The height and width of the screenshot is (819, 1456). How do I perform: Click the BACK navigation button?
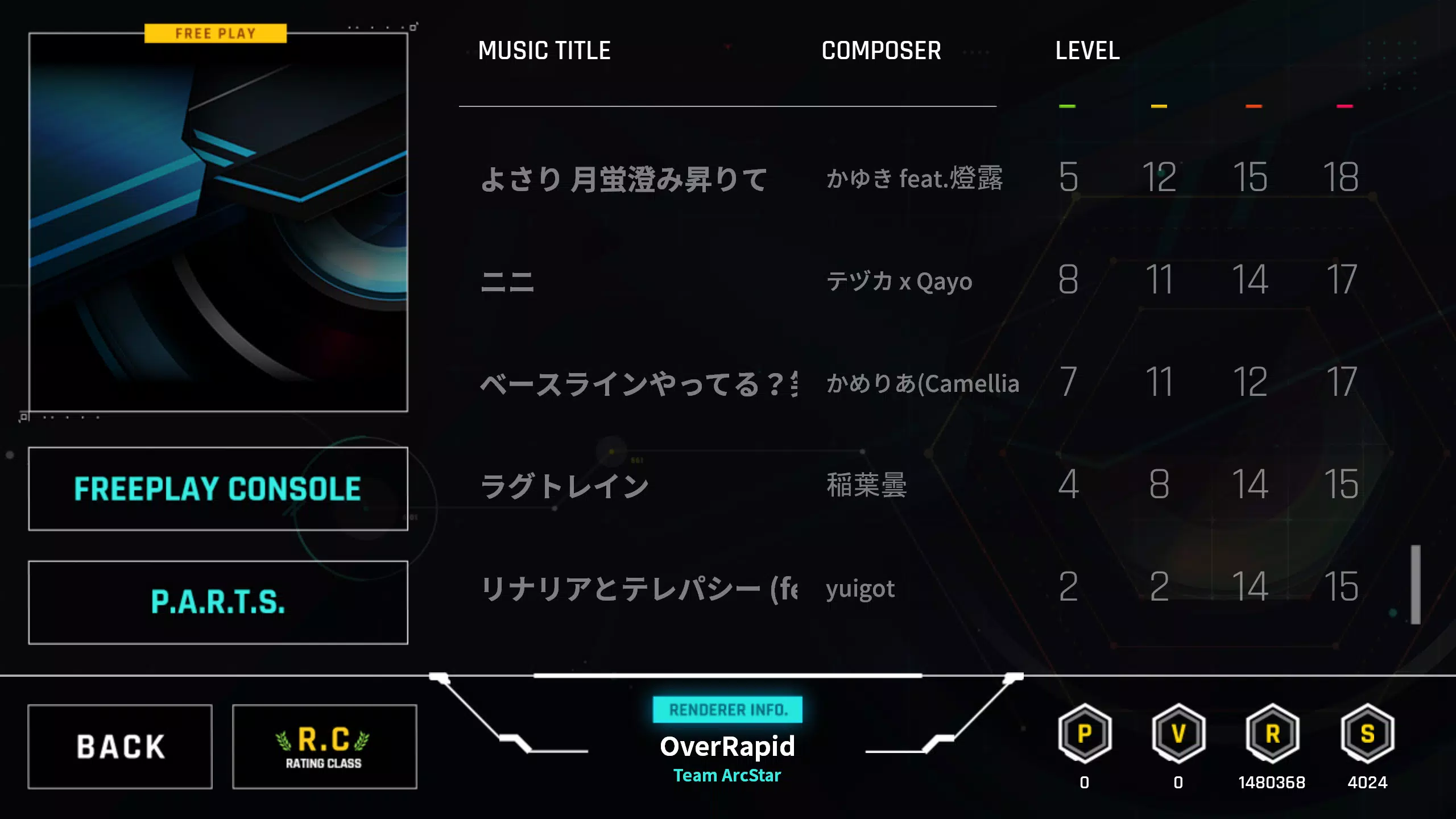point(119,746)
